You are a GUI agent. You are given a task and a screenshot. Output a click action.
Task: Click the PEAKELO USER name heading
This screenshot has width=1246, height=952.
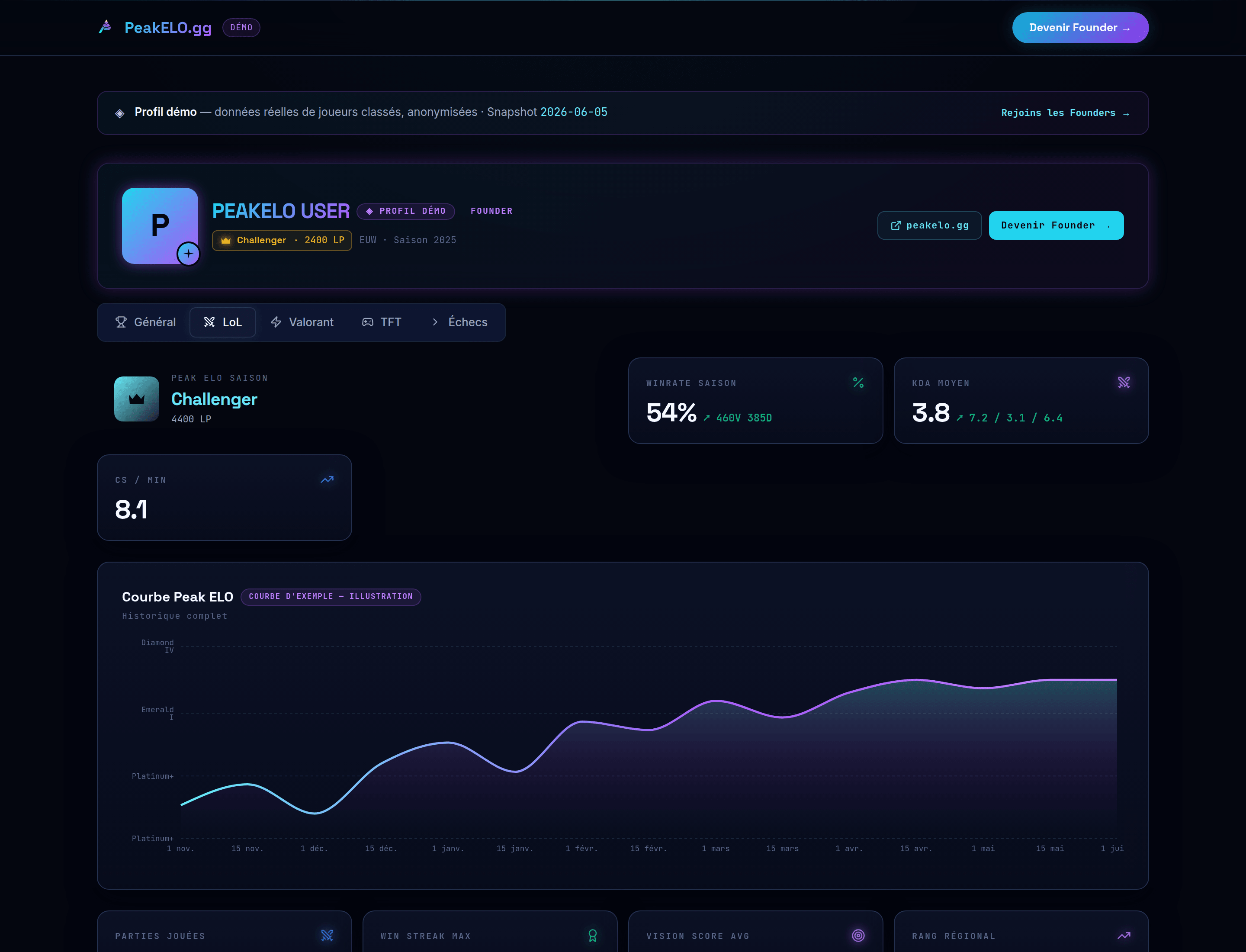click(280, 211)
